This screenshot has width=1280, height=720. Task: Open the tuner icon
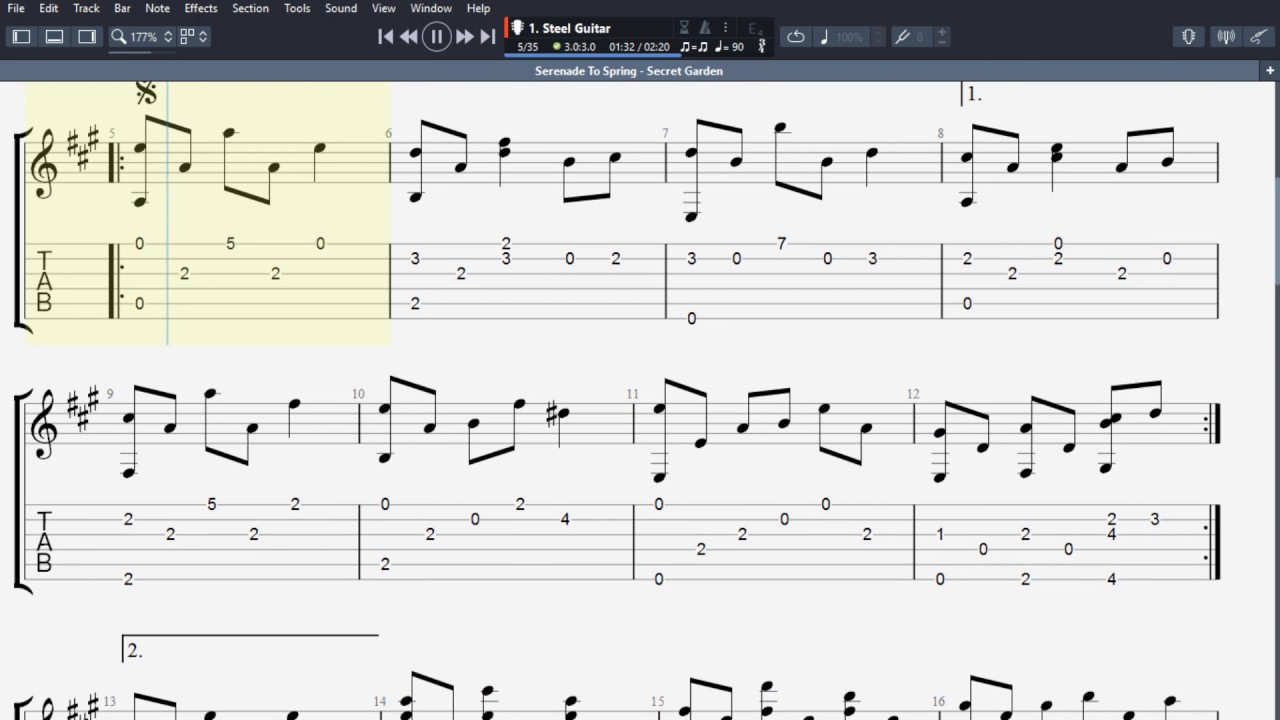tap(1225, 37)
